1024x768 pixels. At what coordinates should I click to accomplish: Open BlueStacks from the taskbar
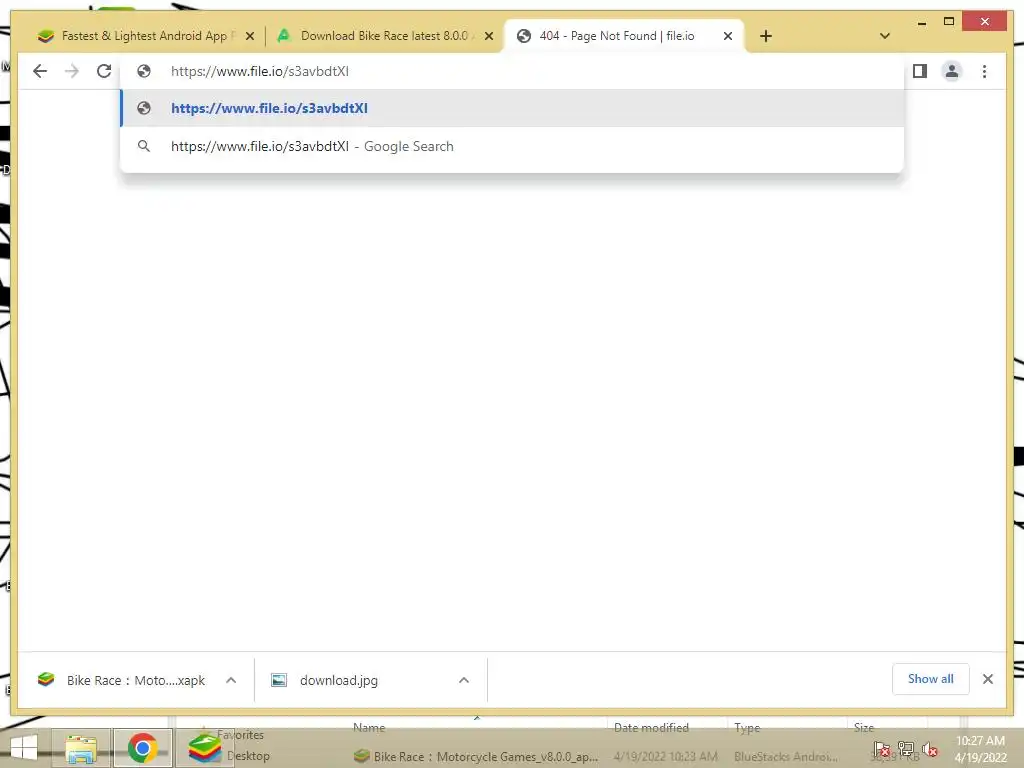click(204, 748)
